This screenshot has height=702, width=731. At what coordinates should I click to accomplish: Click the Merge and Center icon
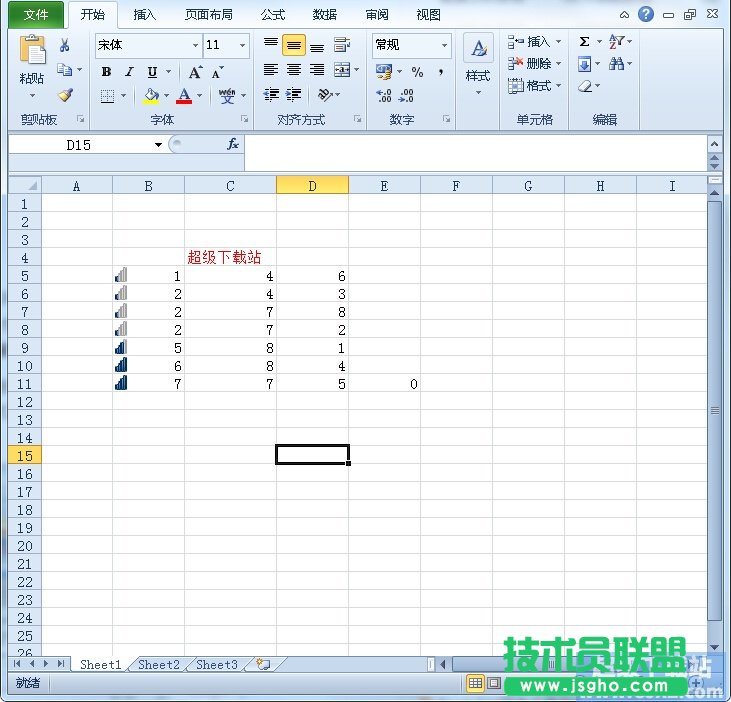342,70
